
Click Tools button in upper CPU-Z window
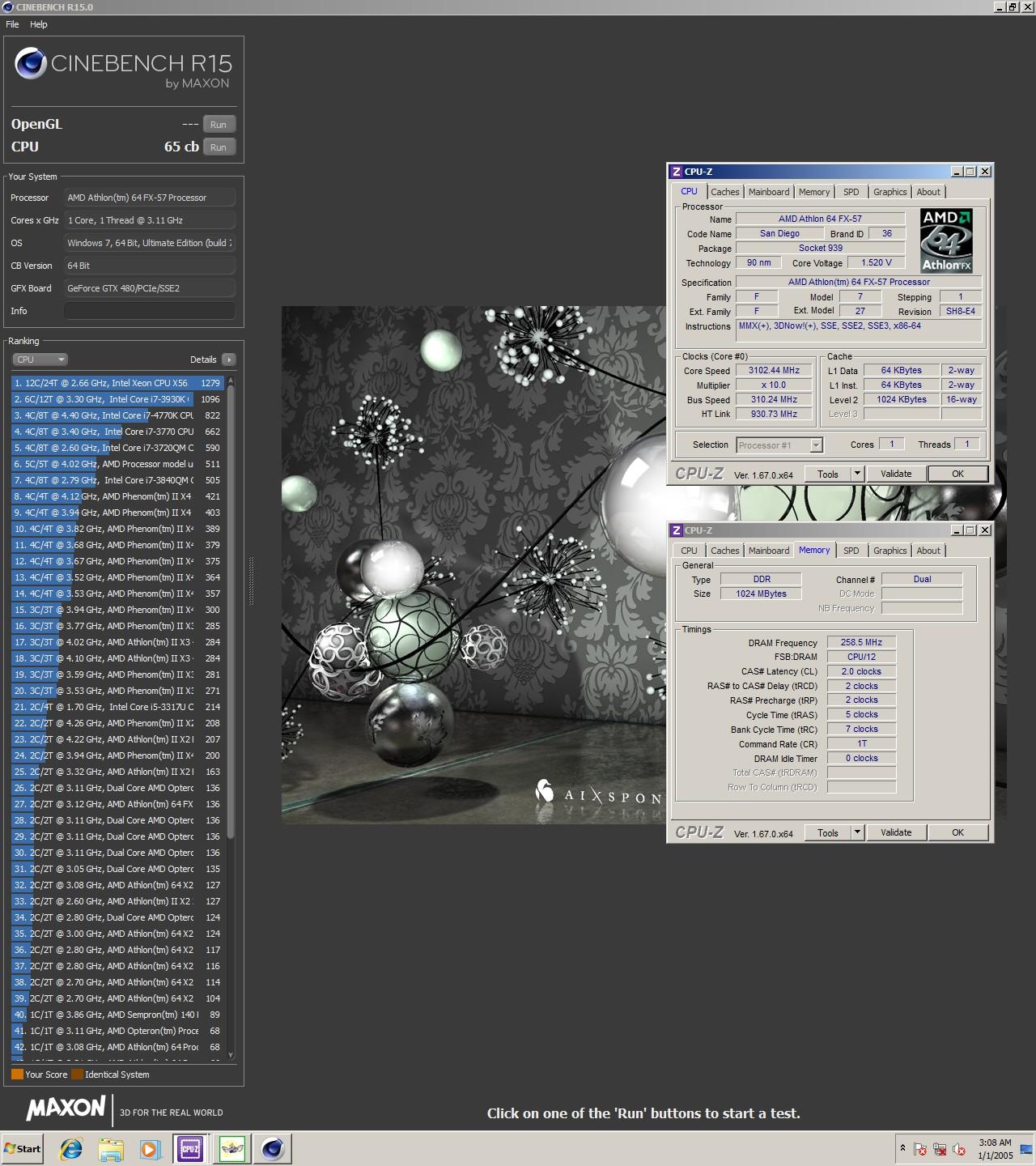(828, 474)
